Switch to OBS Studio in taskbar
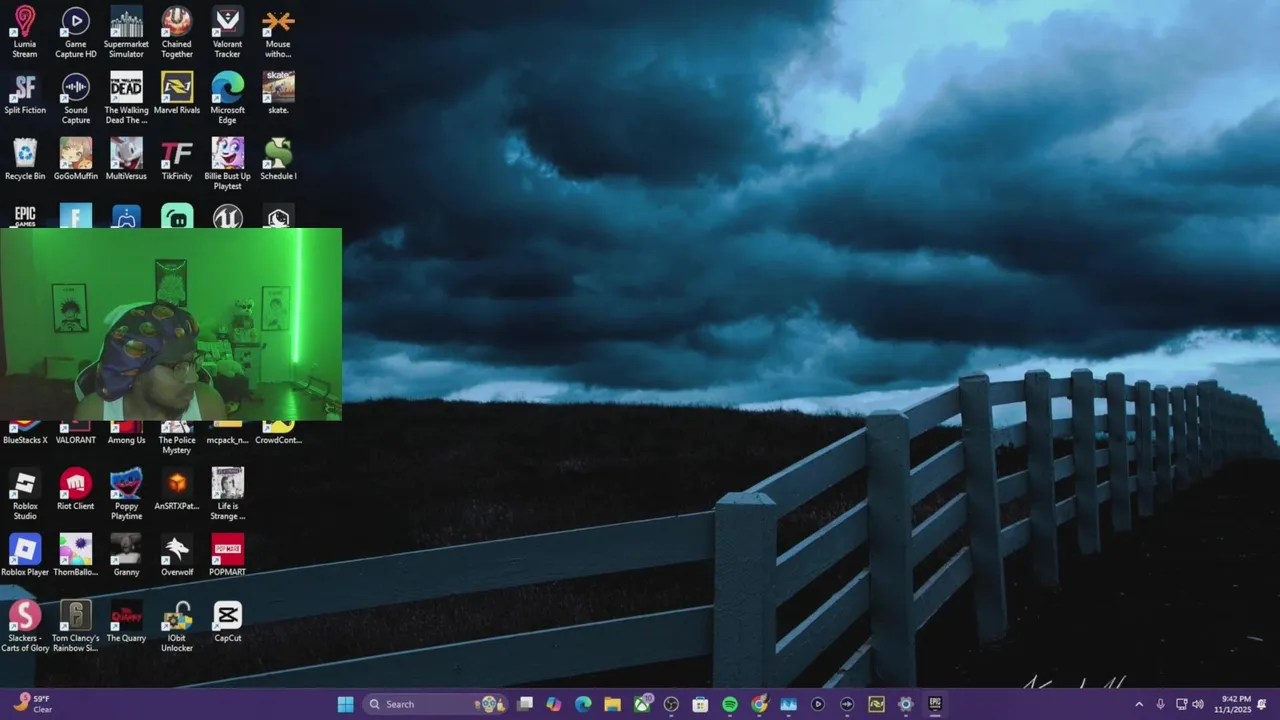 [x=671, y=704]
